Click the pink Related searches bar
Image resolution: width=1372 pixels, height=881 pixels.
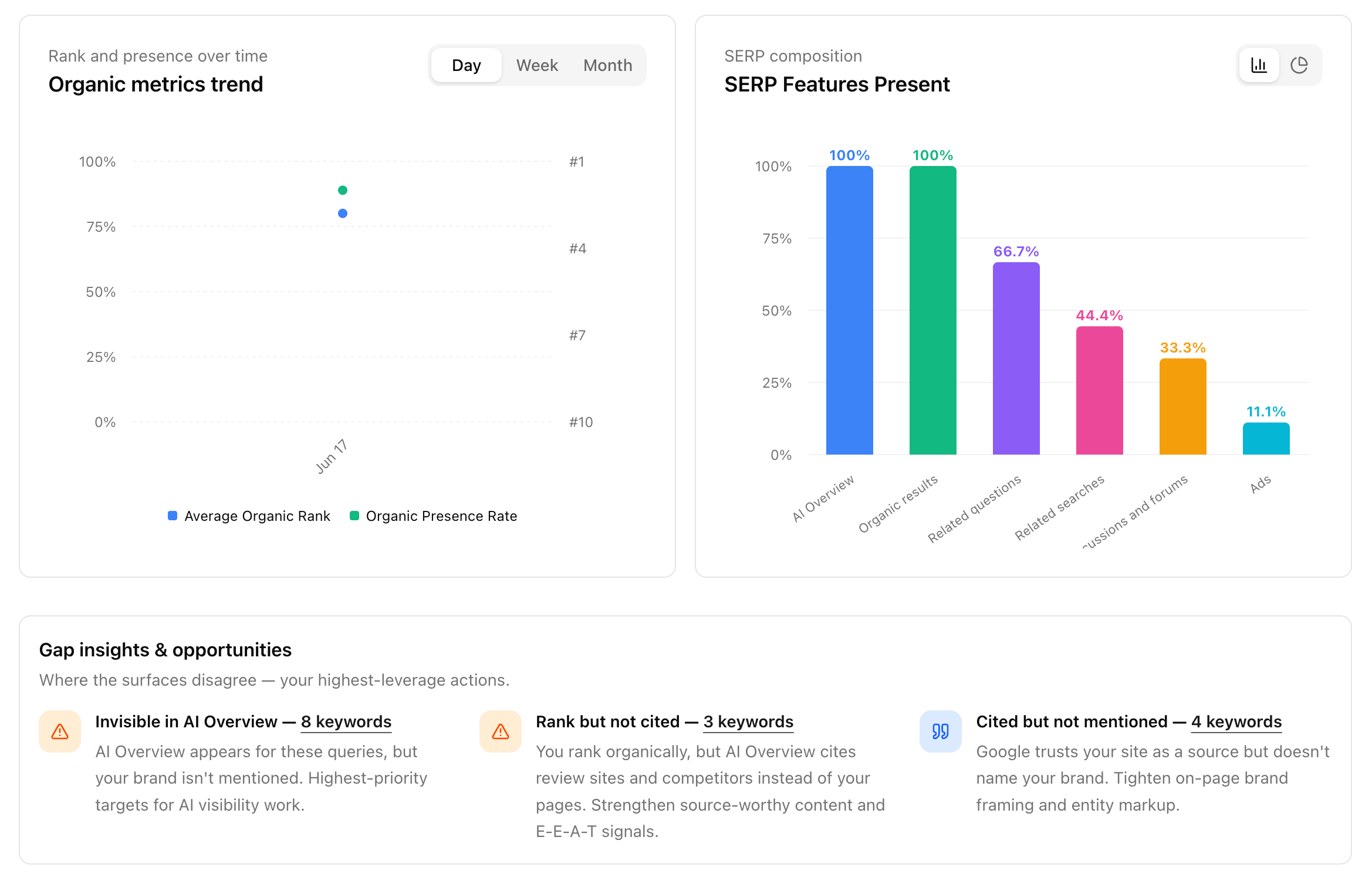pos(1100,391)
